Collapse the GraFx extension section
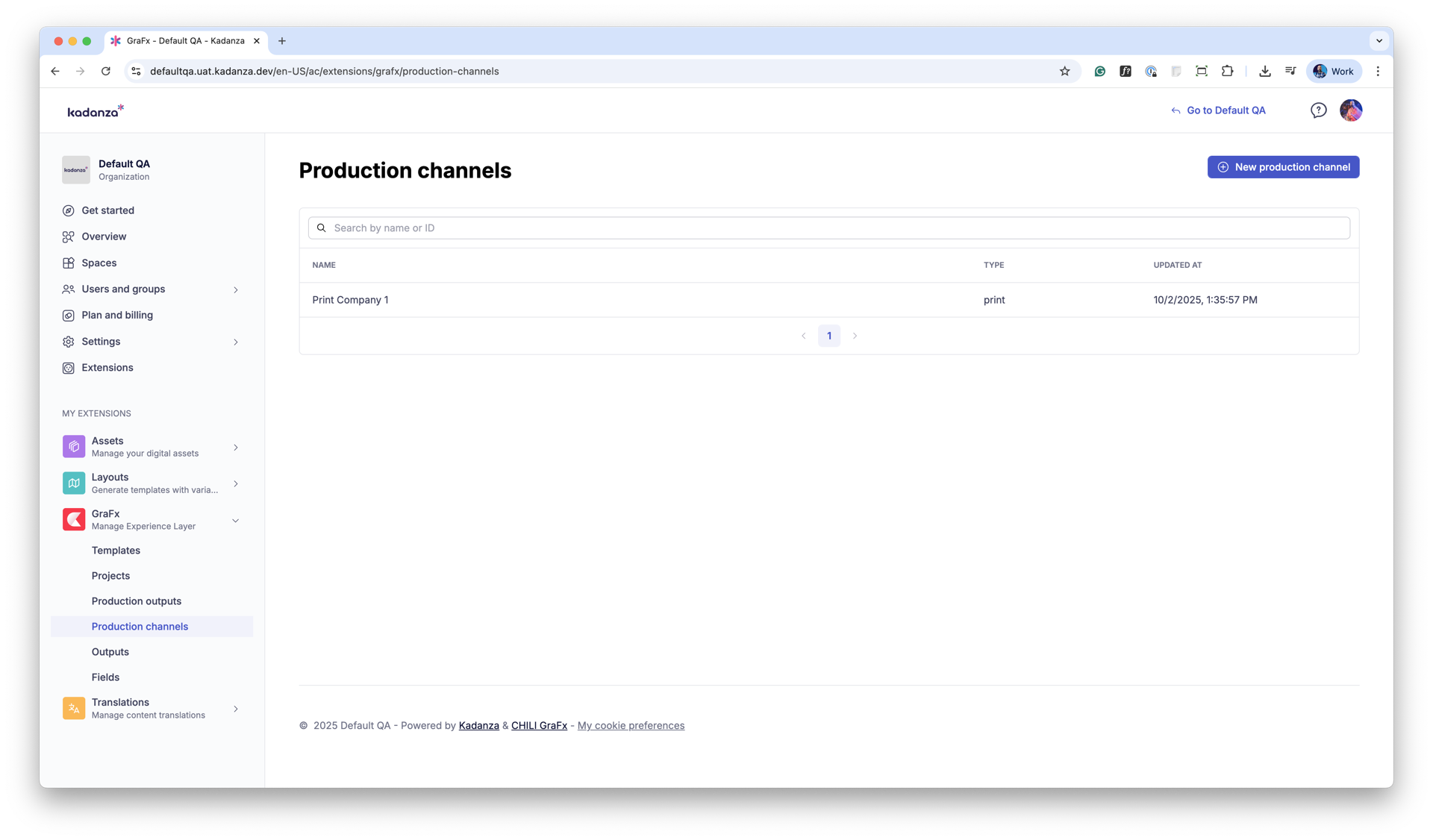The image size is (1433, 840). [x=236, y=520]
